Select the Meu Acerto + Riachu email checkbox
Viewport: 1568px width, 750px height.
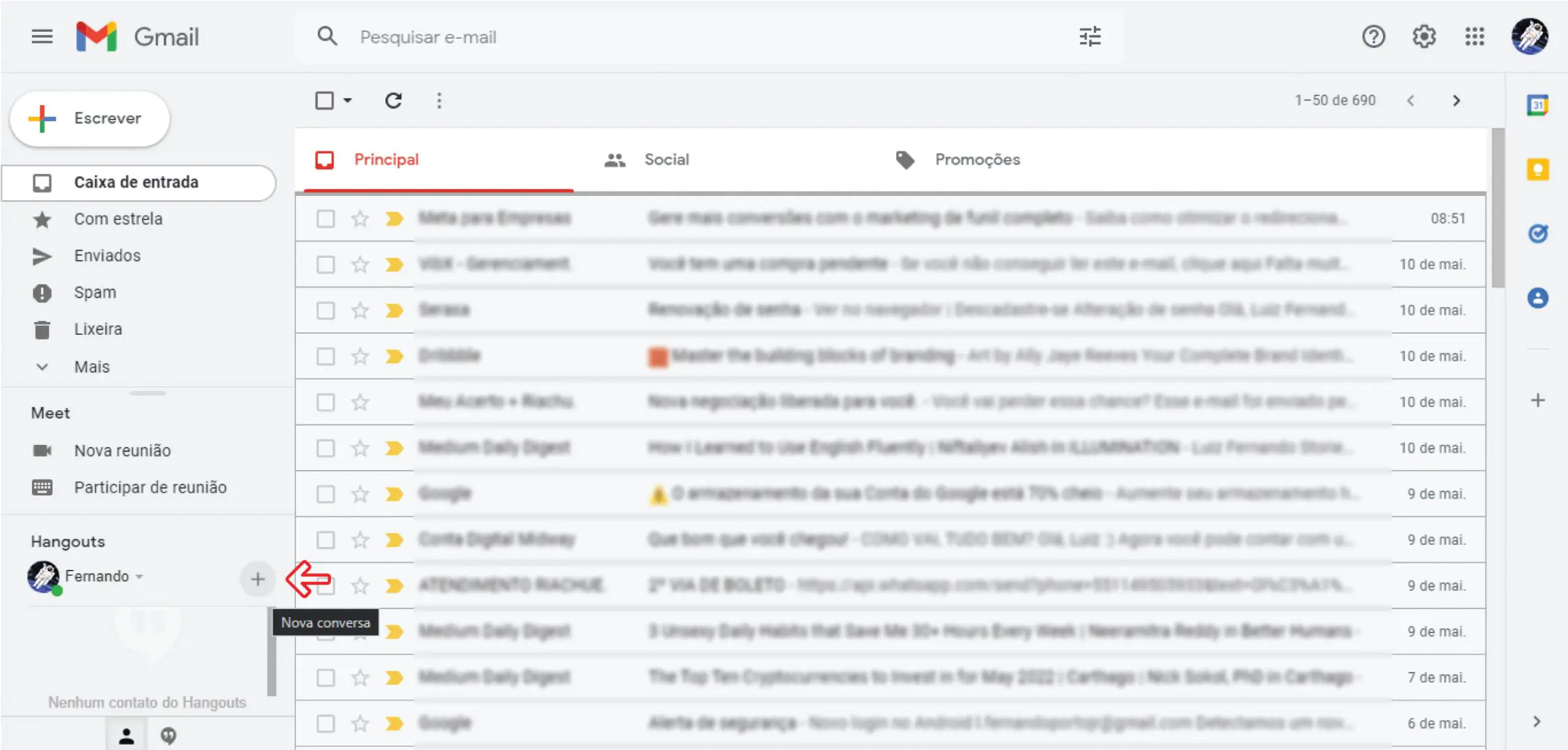tap(325, 402)
